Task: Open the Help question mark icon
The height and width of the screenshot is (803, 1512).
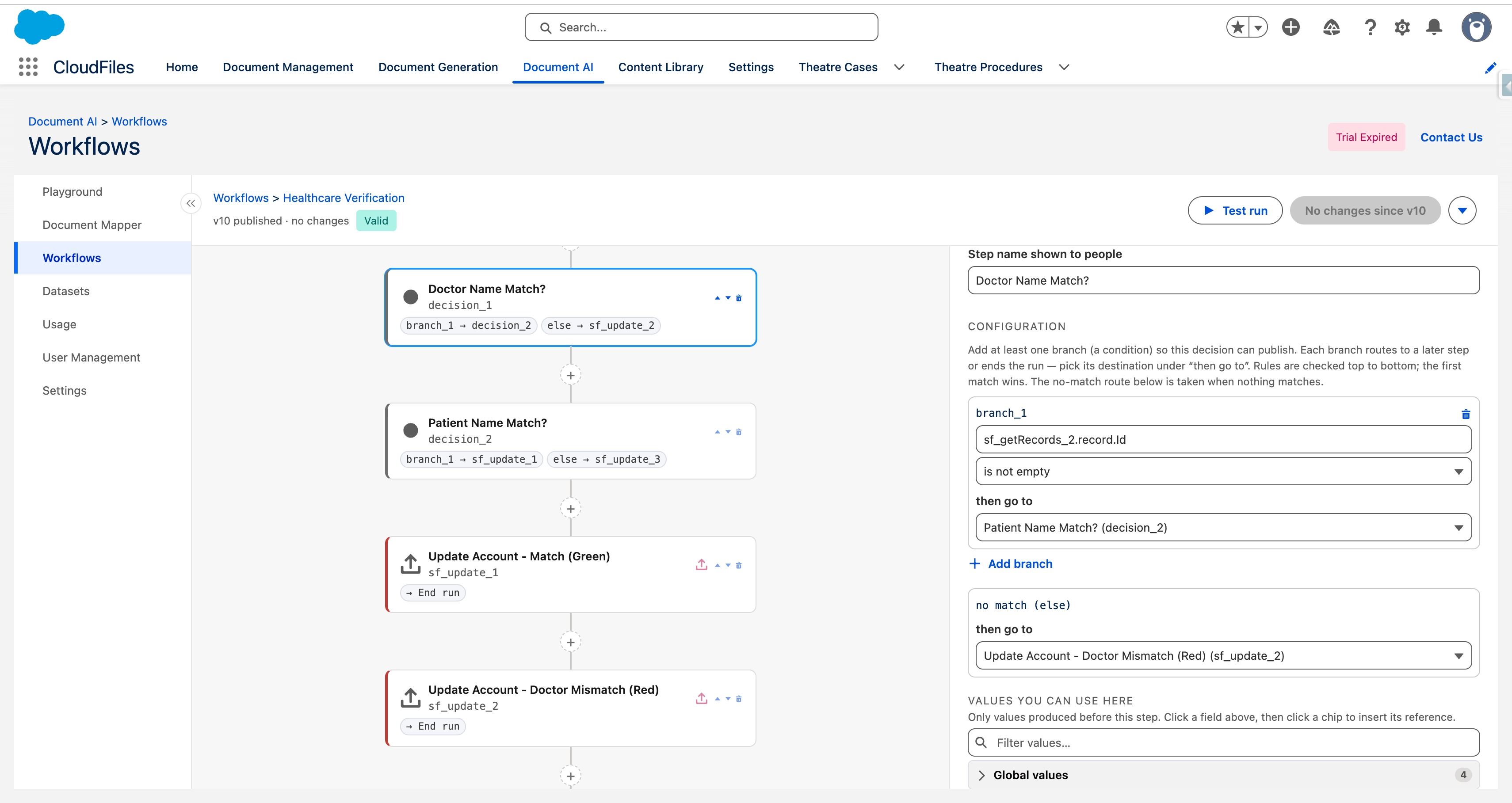Action: [x=1370, y=27]
